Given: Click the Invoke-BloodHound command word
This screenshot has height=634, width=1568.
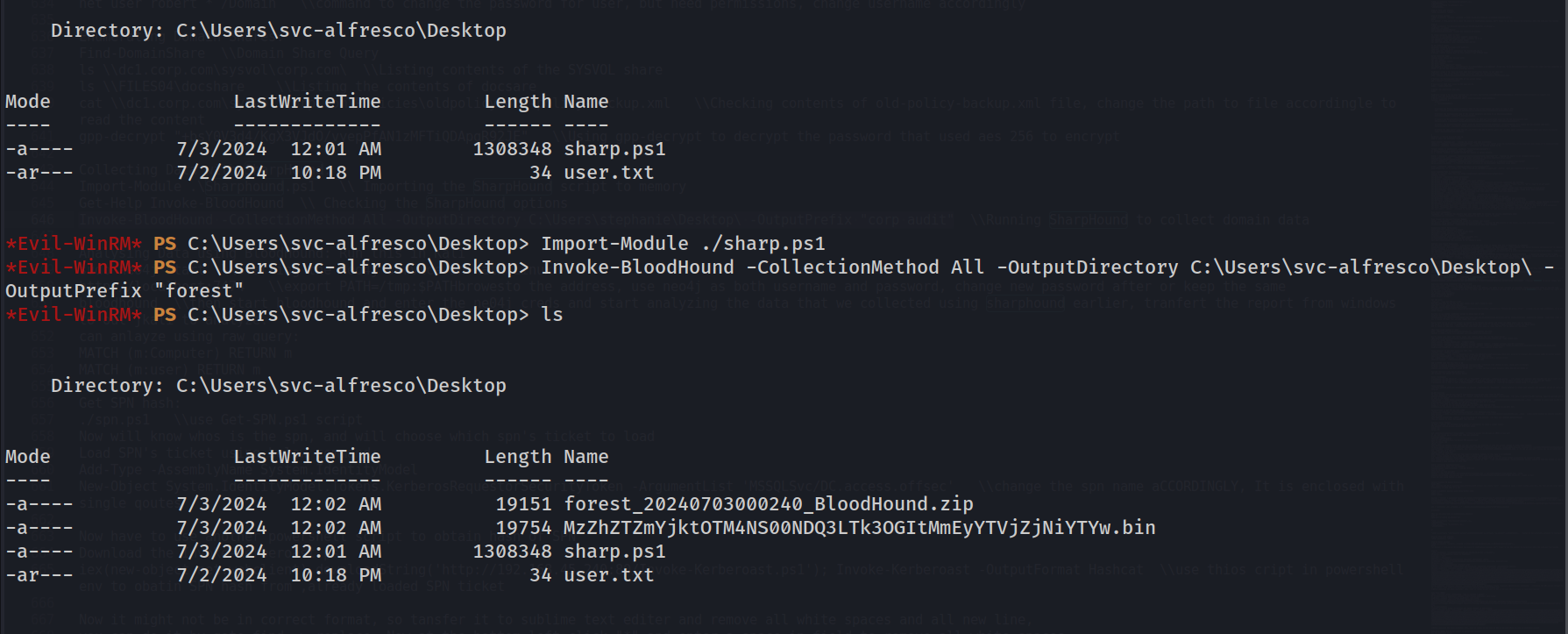Looking at the screenshot, I should [637, 267].
